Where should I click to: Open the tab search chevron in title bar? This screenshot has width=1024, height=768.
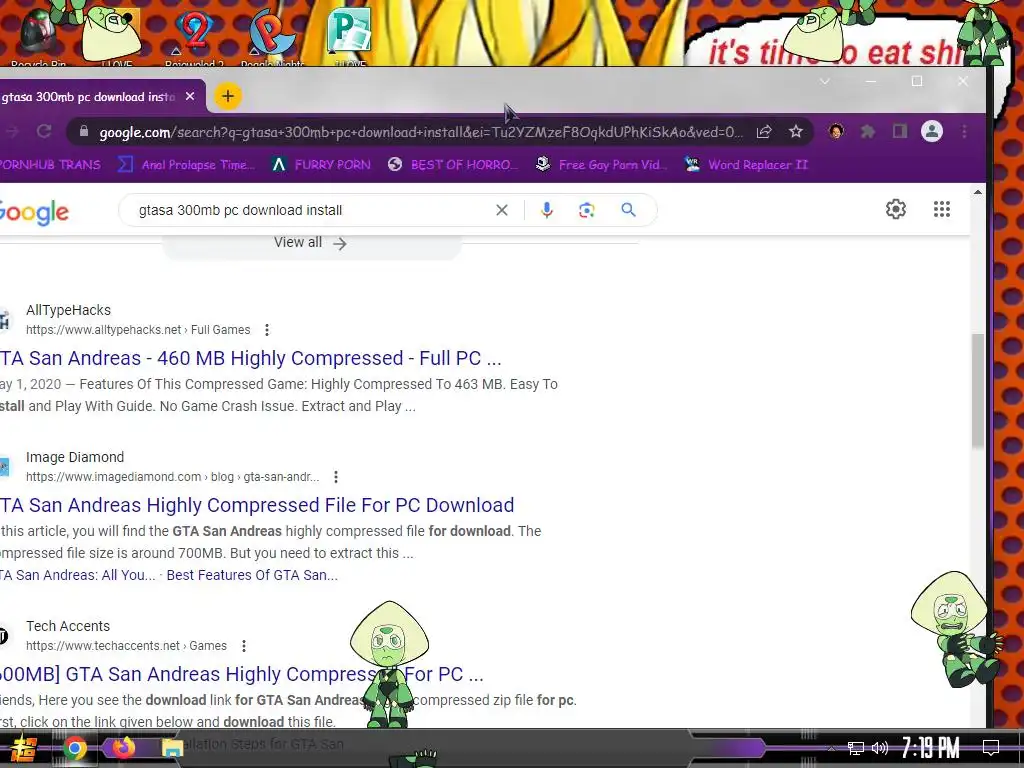click(825, 82)
